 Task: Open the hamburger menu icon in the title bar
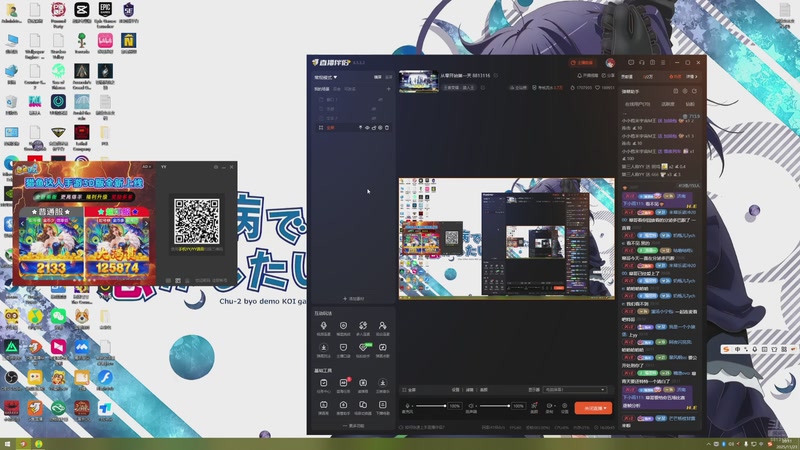point(663,63)
